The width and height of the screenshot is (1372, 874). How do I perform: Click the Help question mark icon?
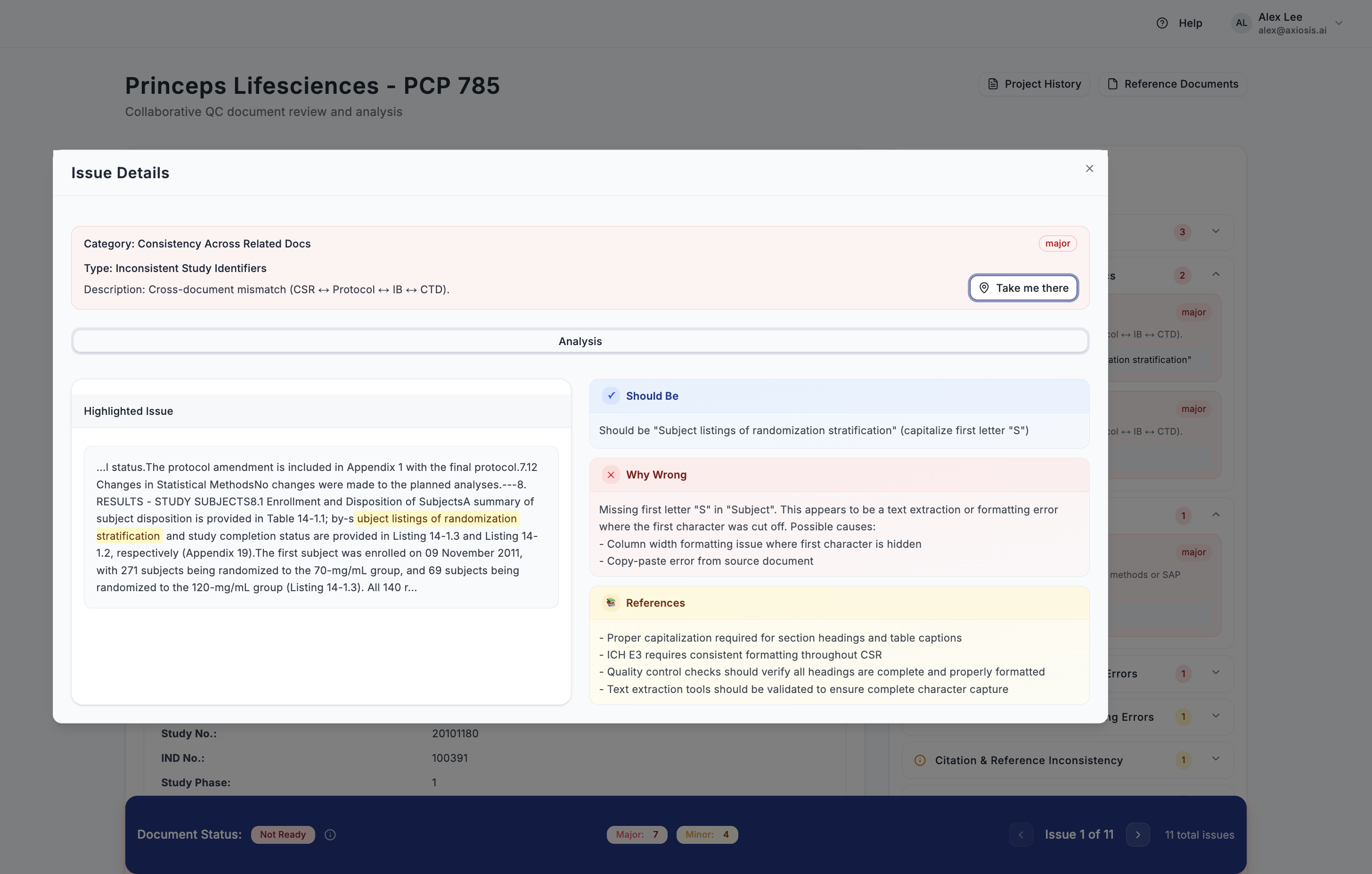(x=1162, y=23)
